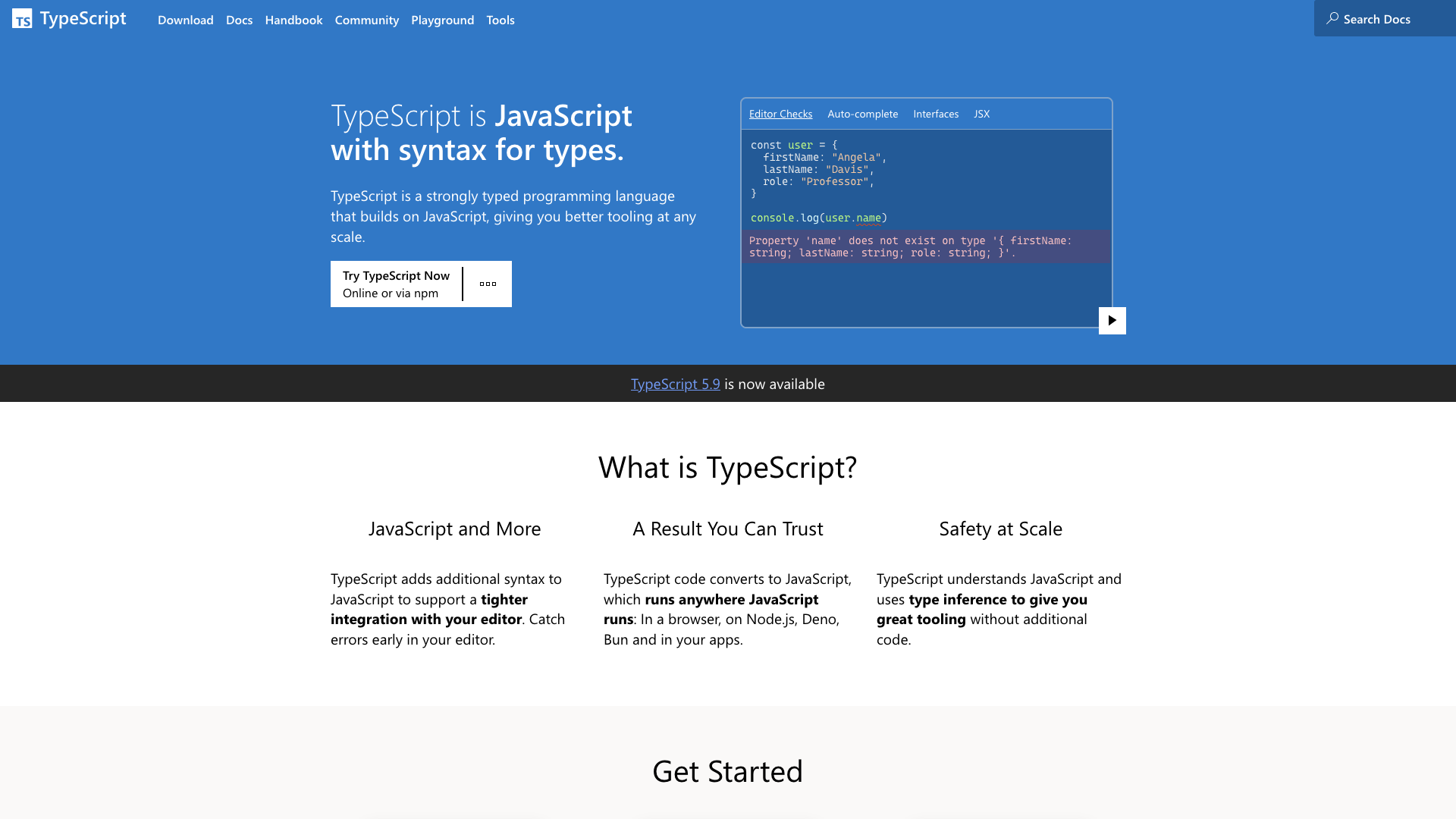This screenshot has height=819, width=1456.
Task: Switch to the Auto-complete code example tab
Action: (862, 114)
